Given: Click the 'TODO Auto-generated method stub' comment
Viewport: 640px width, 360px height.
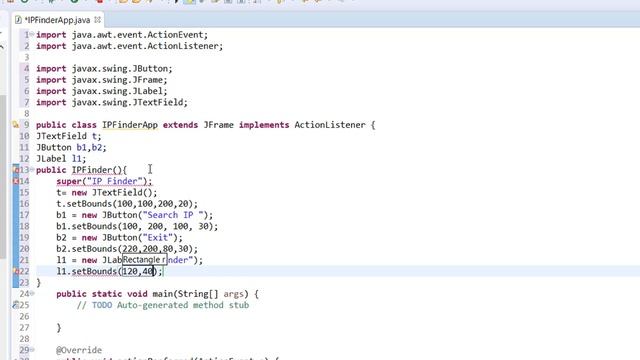Looking at the screenshot, I should click(170, 305).
